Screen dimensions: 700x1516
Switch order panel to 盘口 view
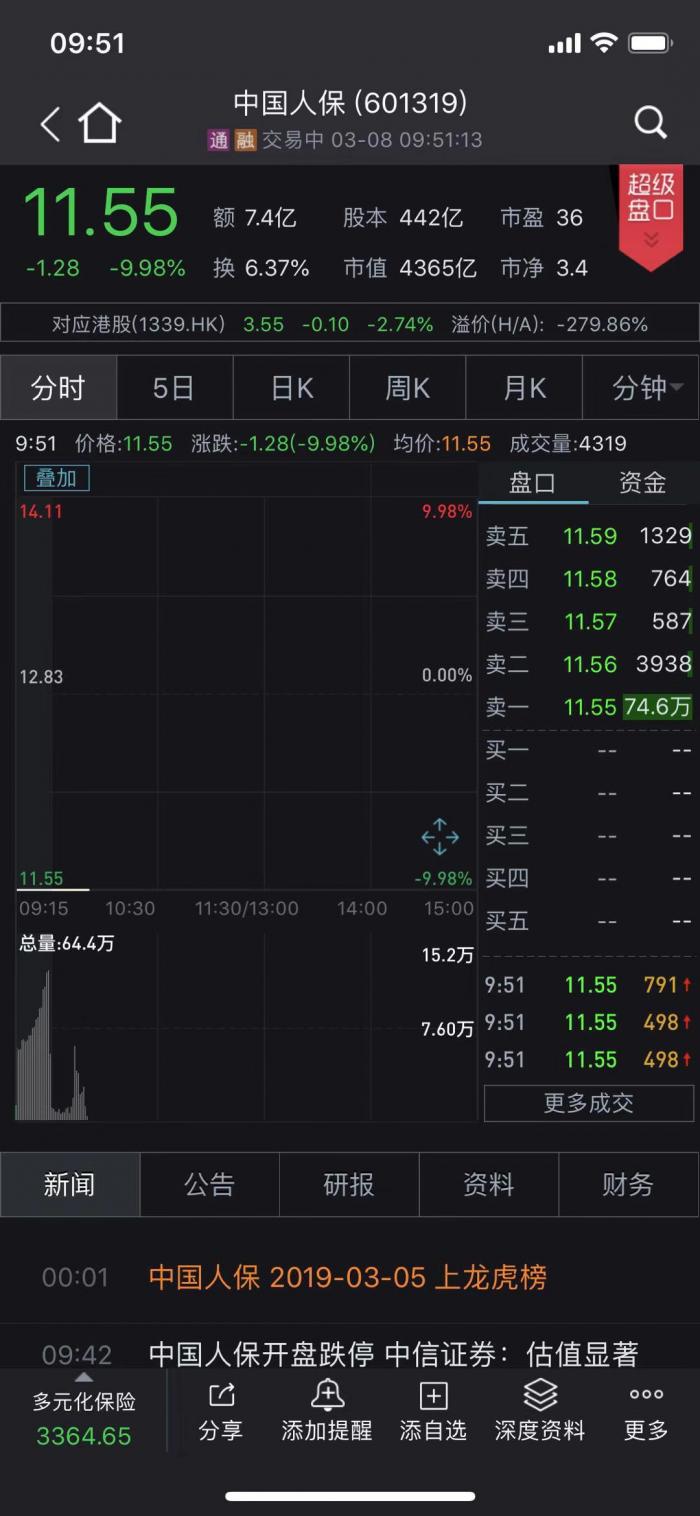[532, 483]
